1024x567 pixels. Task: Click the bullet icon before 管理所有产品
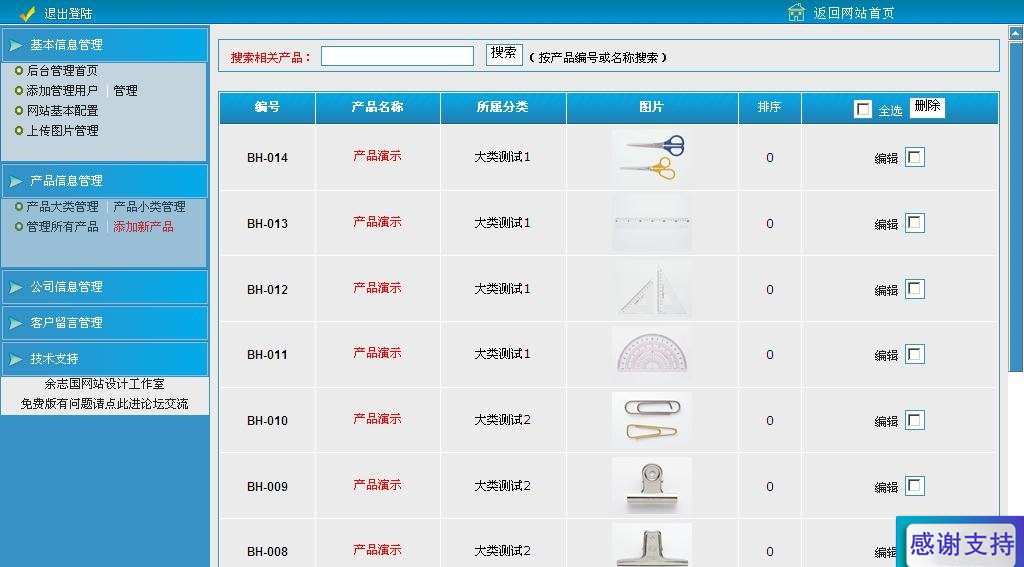[19, 227]
